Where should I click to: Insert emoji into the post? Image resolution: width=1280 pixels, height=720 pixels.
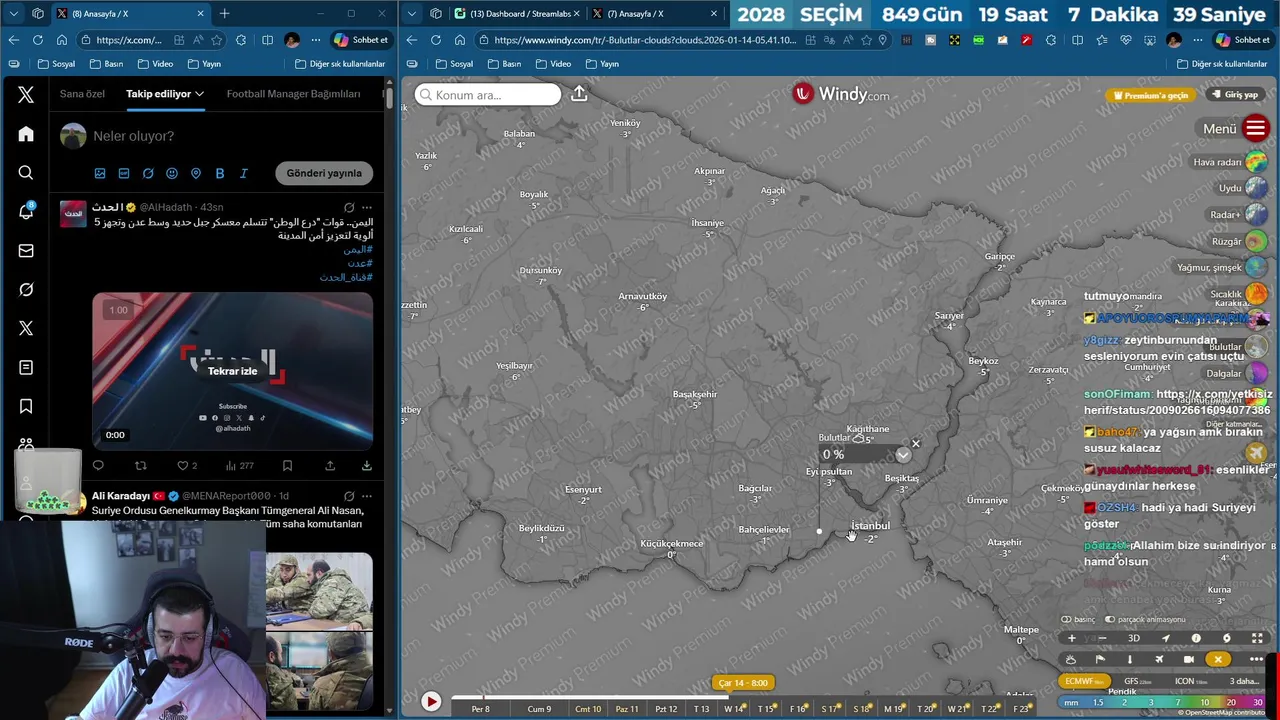[x=172, y=173]
